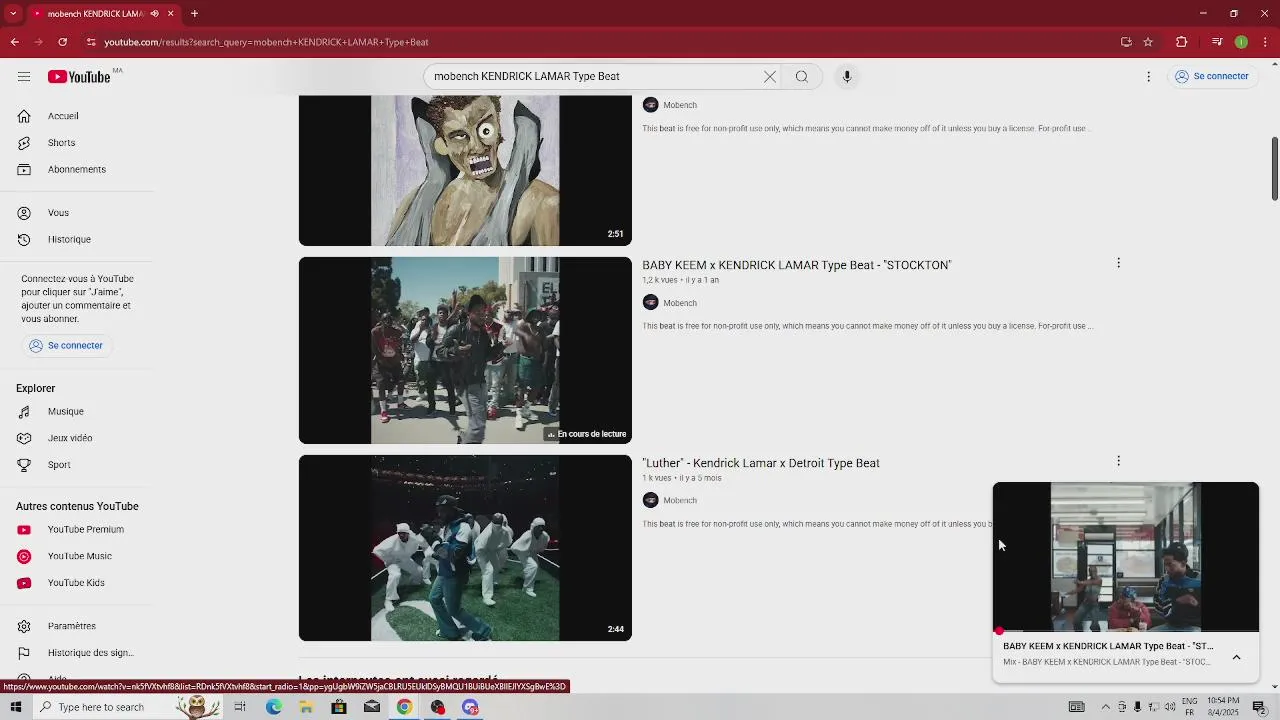Open Task View in the taskbar

point(240,707)
